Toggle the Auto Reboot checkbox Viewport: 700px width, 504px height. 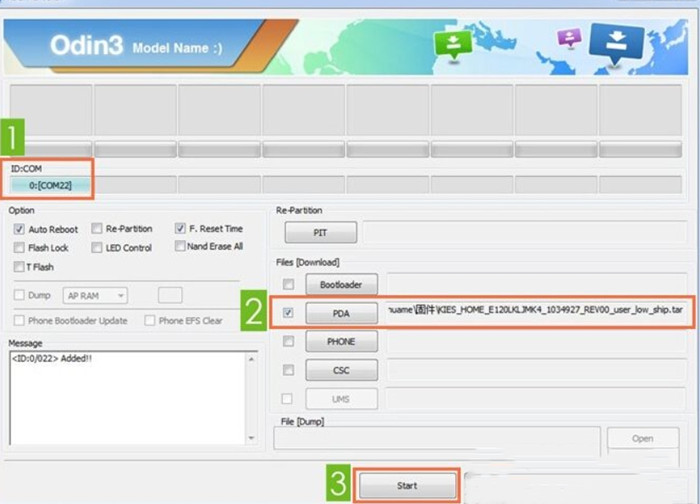pyautogui.click(x=21, y=229)
